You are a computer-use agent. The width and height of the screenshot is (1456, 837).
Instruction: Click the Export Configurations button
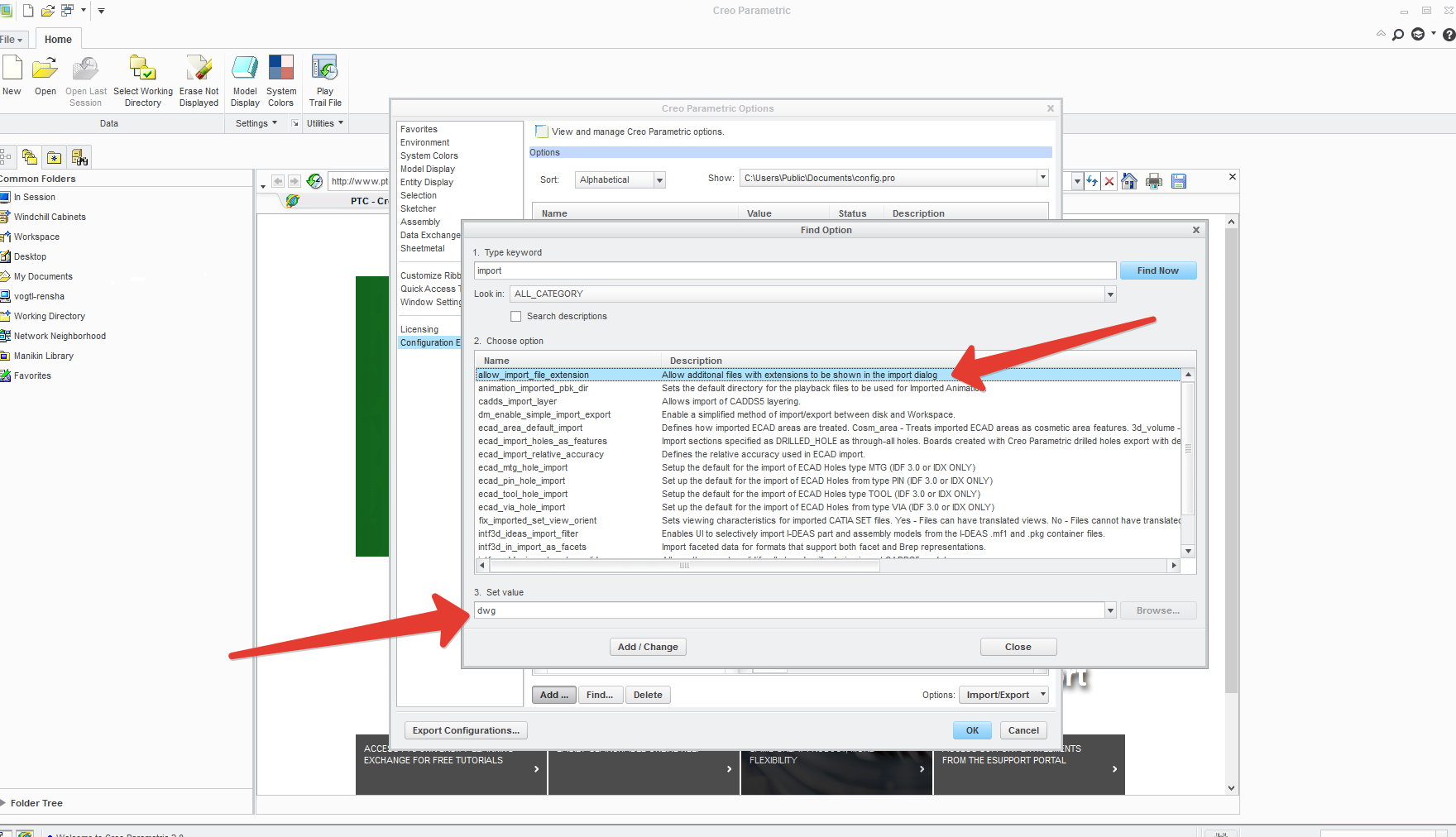coord(466,730)
